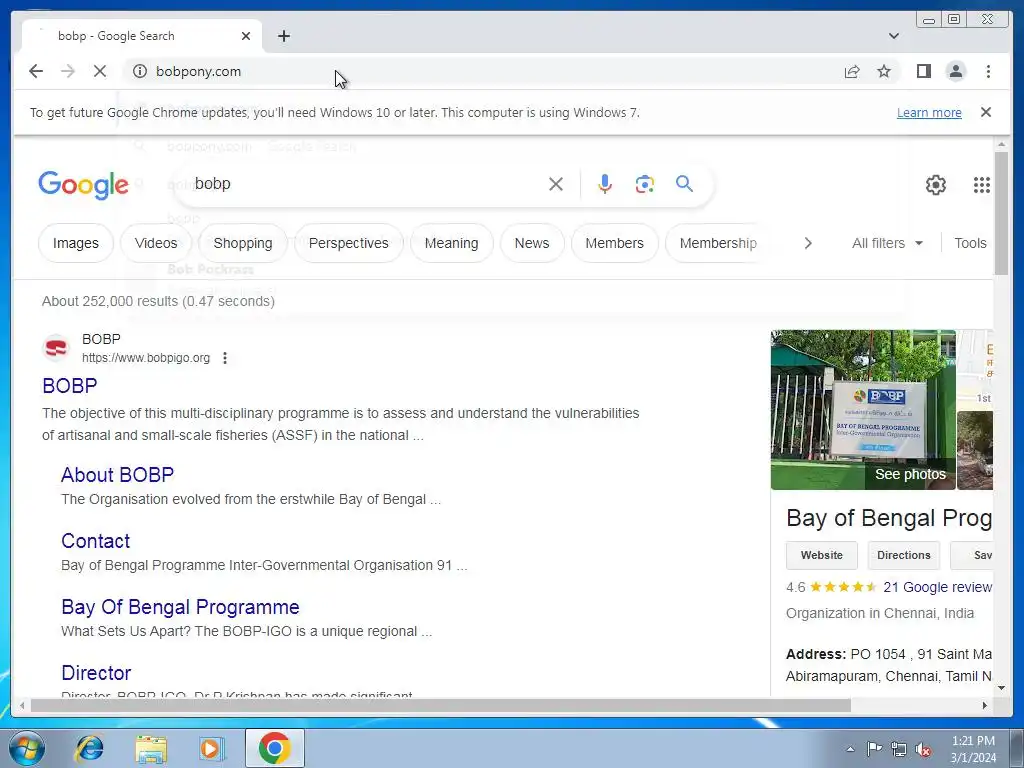
Task: Open Windows Explorer from taskbar
Action: (x=151, y=748)
